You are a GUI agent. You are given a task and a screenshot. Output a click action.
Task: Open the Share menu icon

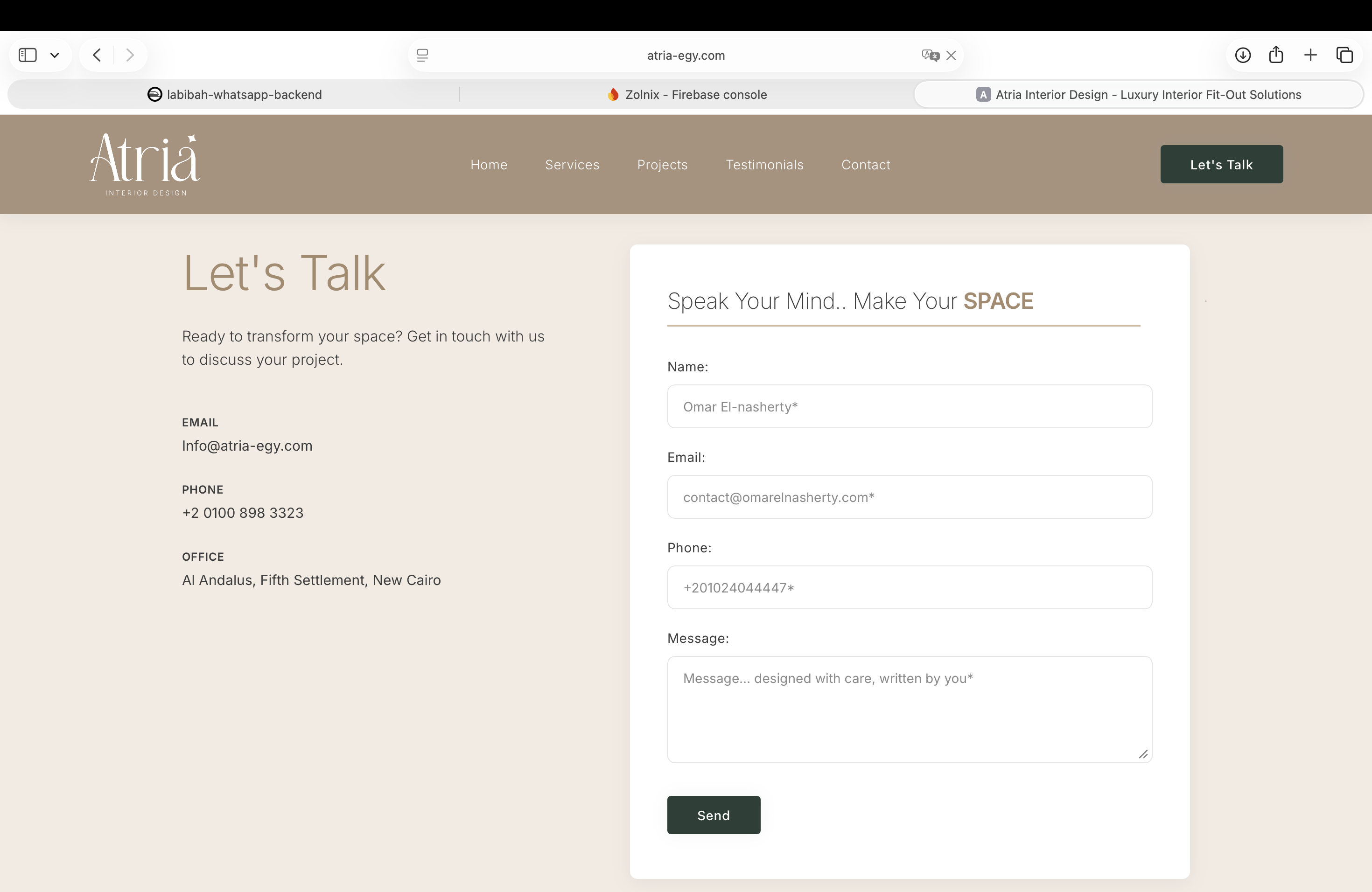(x=1276, y=55)
